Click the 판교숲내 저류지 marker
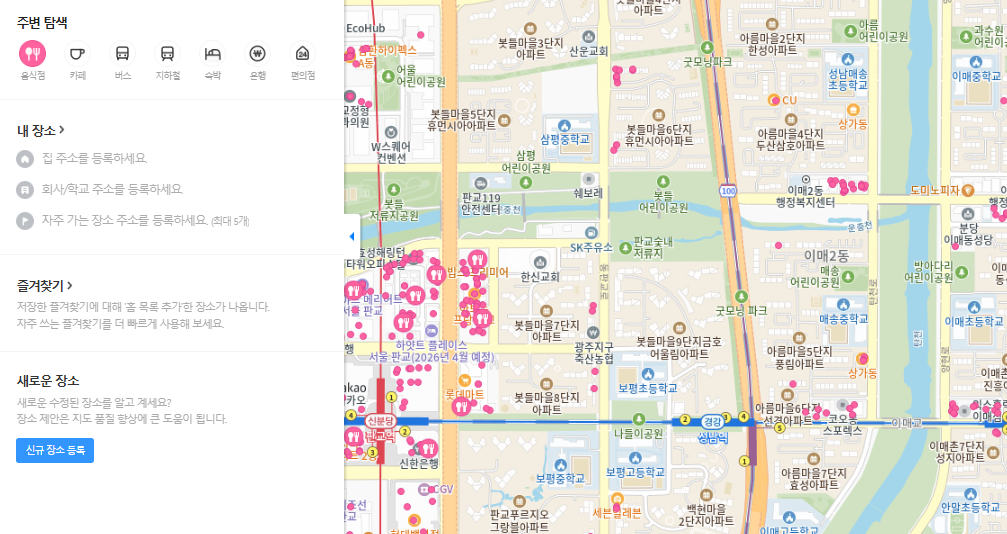This screenshot has height=534, width=1007. (x=625, y=247)
